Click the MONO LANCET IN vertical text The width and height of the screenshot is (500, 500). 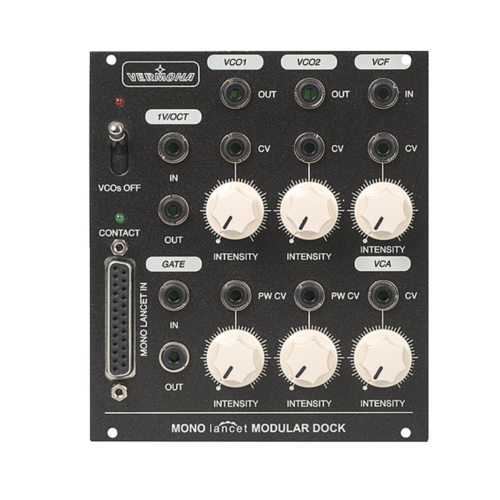tap(144, 319)
